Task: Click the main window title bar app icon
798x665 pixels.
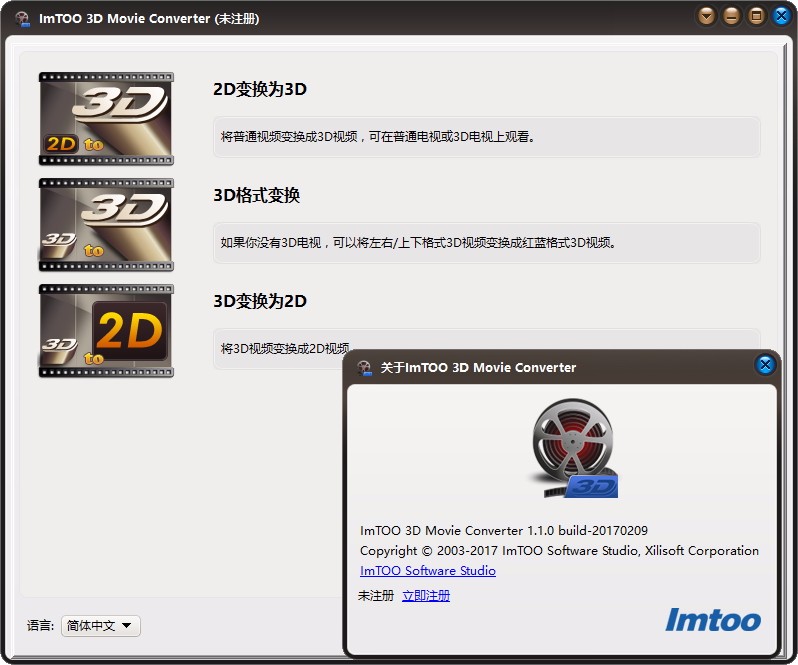Action: tap(22, 18)
